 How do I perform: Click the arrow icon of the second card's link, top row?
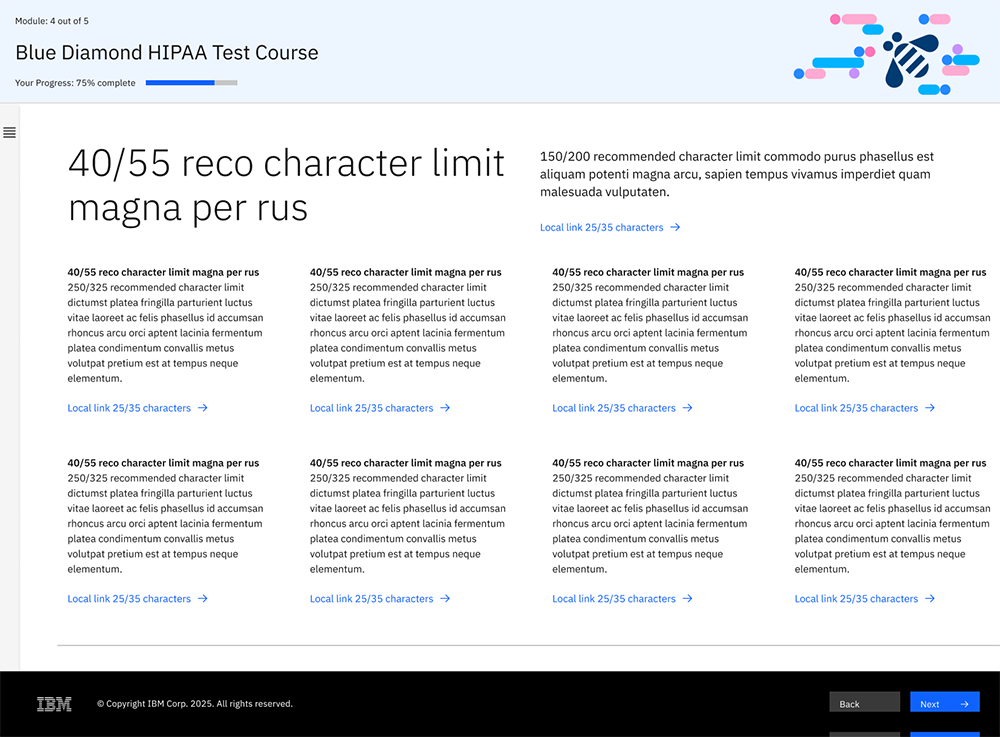[x=445, y=408]
